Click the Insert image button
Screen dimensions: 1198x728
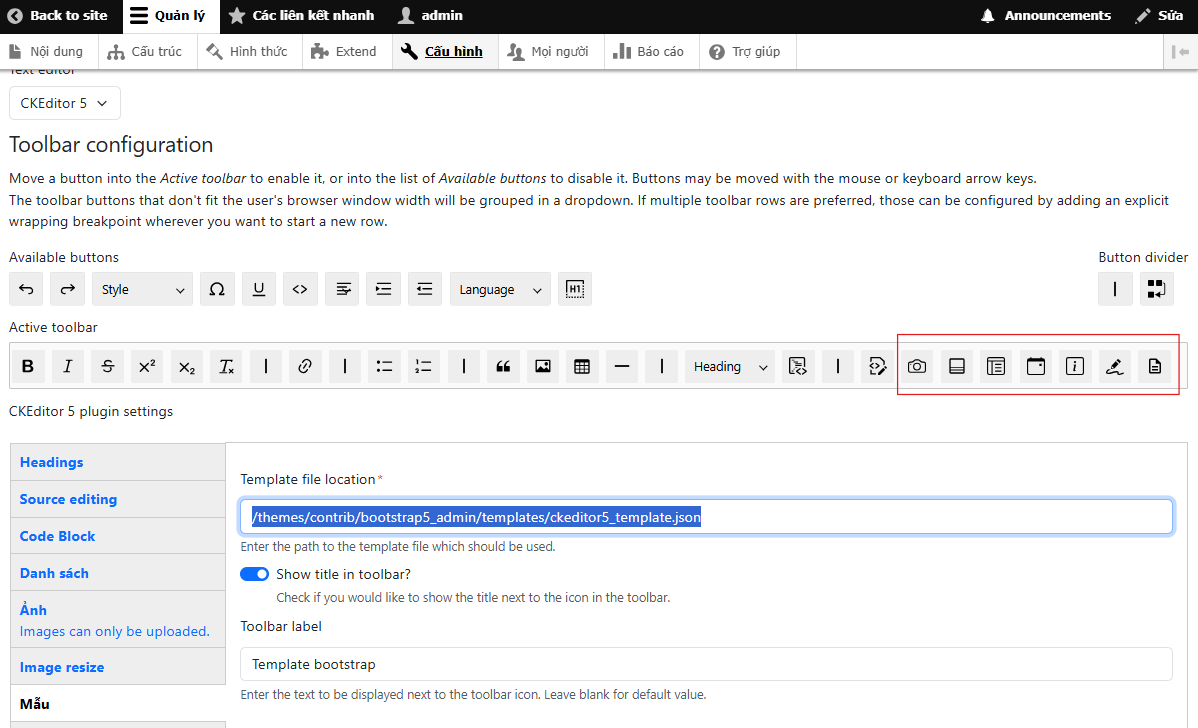(542, 367)
